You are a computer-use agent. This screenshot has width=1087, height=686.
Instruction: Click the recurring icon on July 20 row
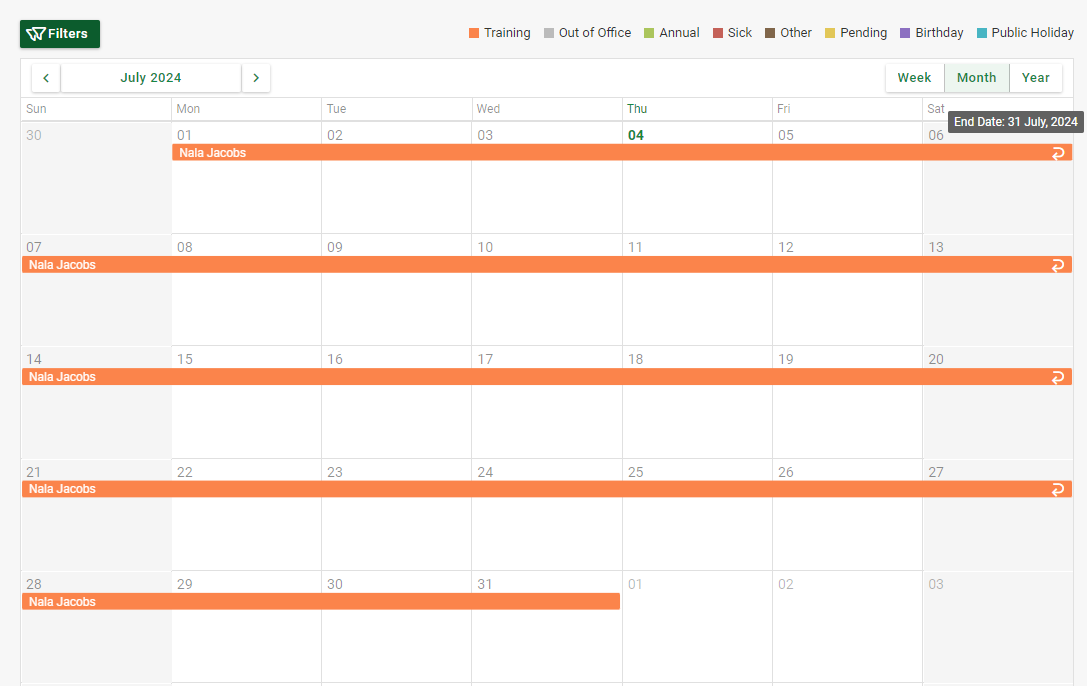(x=1058, y=377)
